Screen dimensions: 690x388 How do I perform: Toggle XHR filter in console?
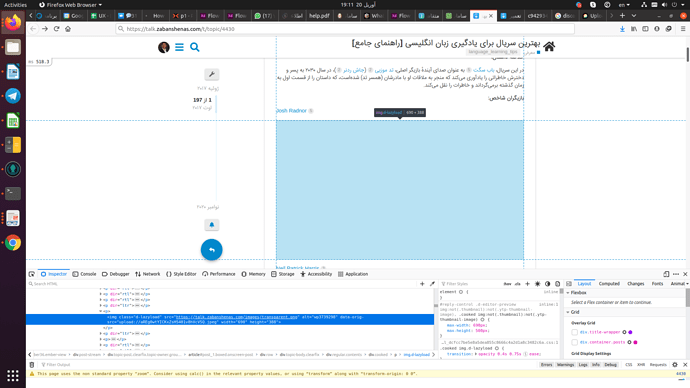click(x=641, y=365)
